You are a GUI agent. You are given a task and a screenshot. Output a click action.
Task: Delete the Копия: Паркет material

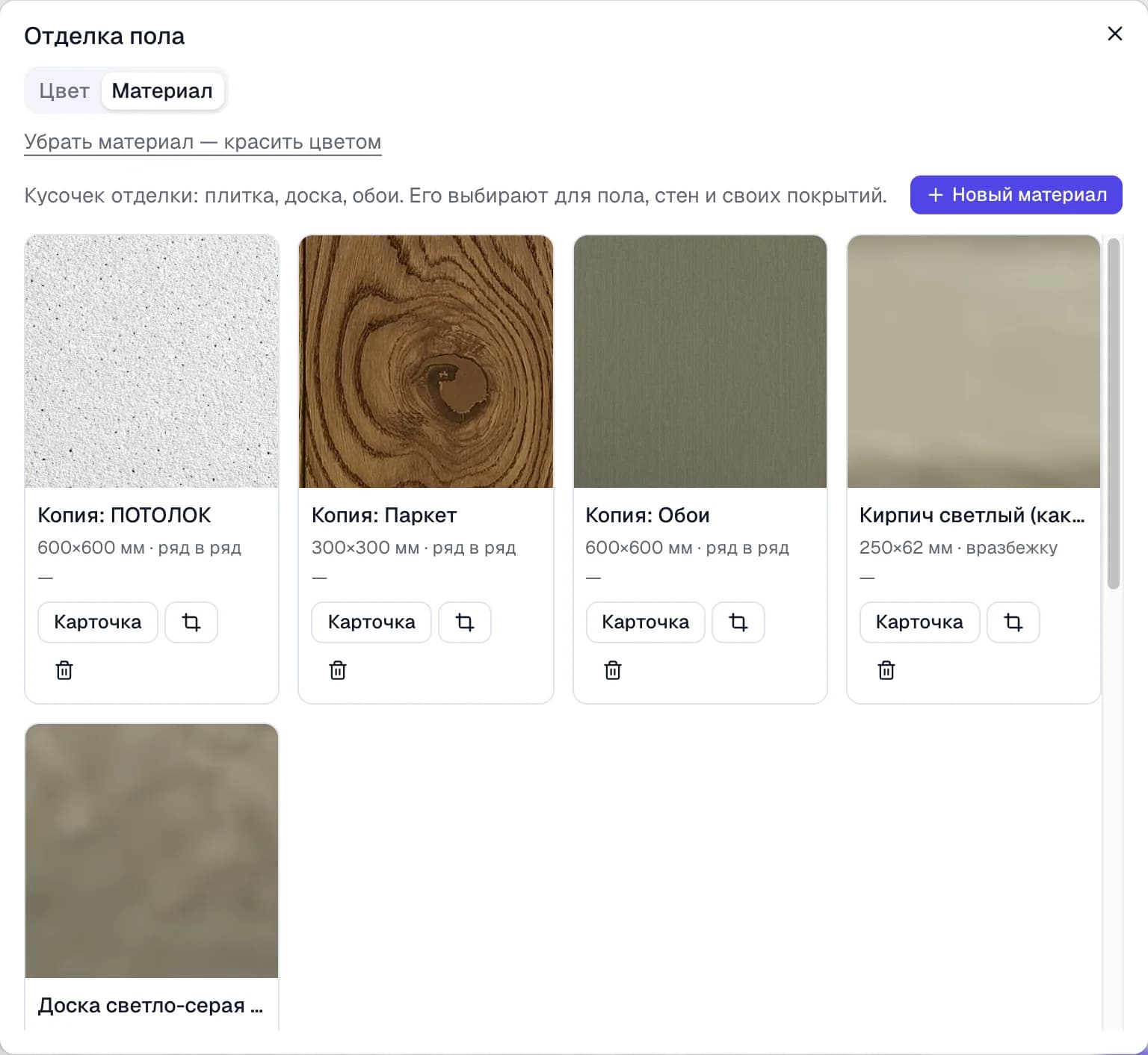pos(338,670)
